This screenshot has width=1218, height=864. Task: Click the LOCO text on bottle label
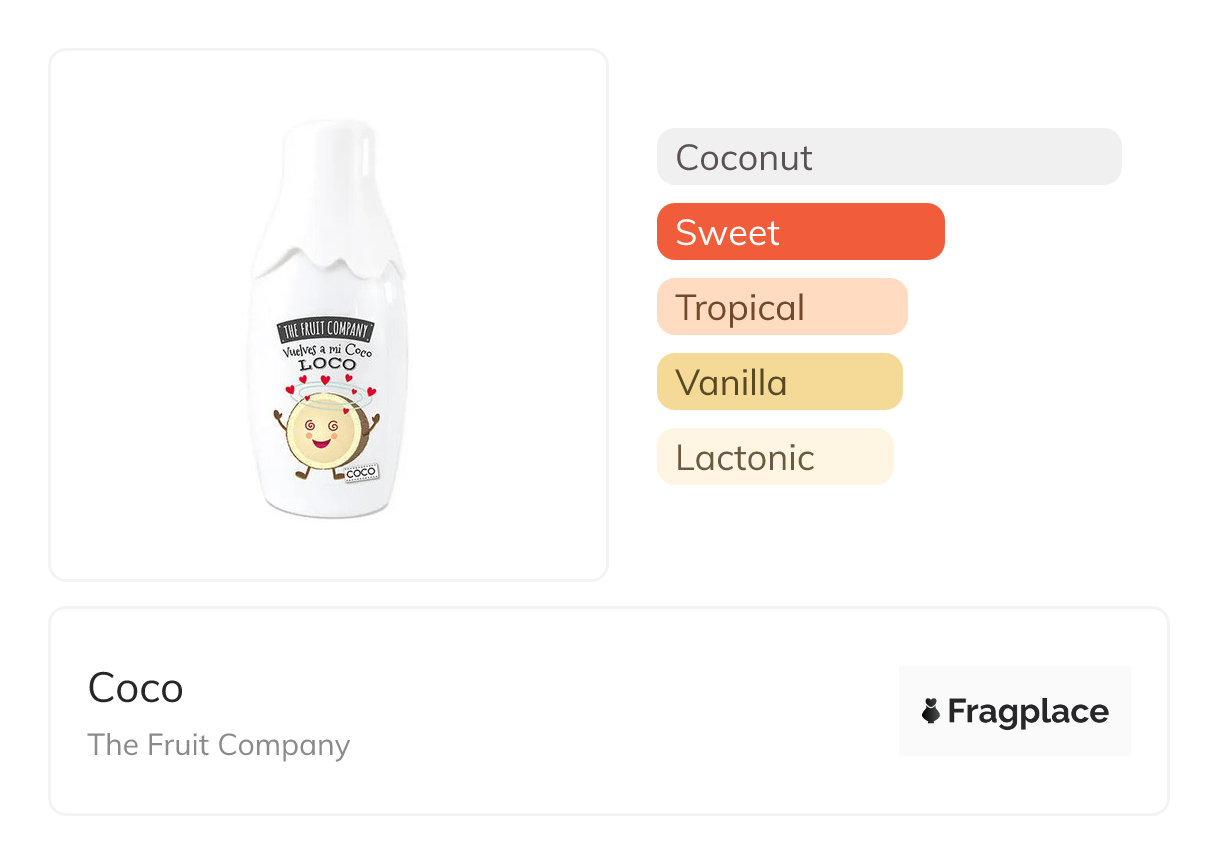tap(327, 365)
